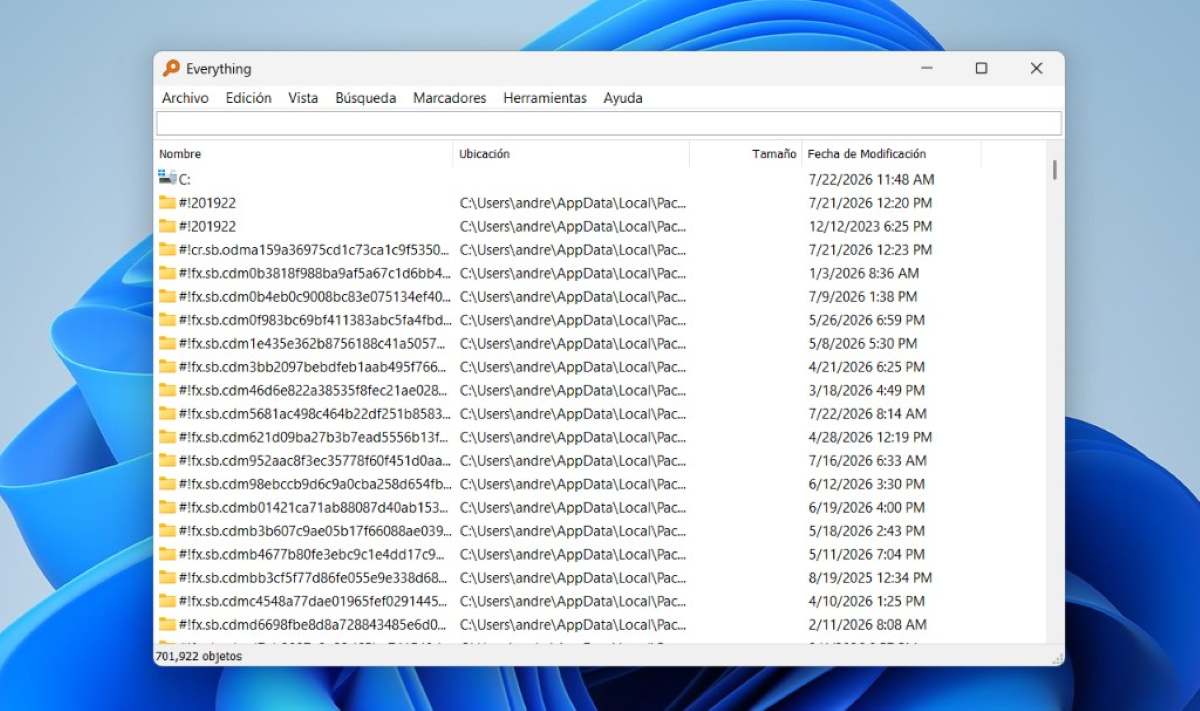Click date '12/12/2023 6:25 PM'

coord(869,226)
